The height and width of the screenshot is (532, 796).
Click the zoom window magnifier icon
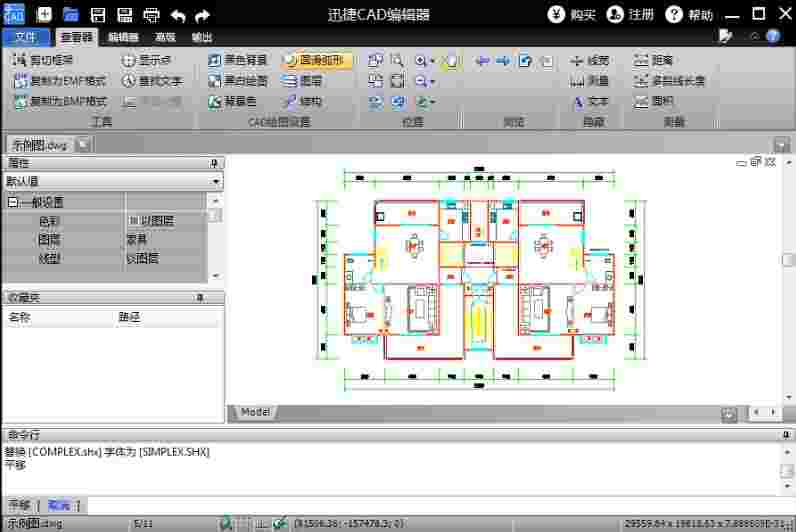pyautogui.click(x=397, y=60)
